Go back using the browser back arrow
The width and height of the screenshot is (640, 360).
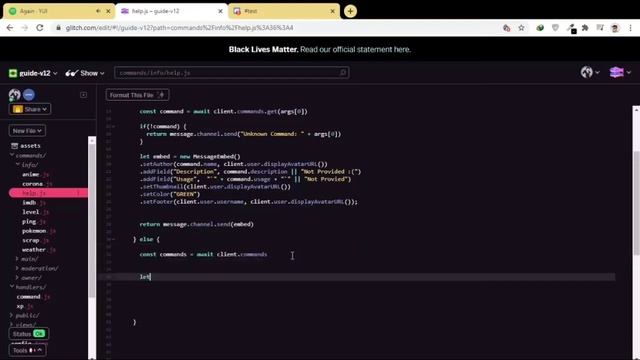(10, 28)
